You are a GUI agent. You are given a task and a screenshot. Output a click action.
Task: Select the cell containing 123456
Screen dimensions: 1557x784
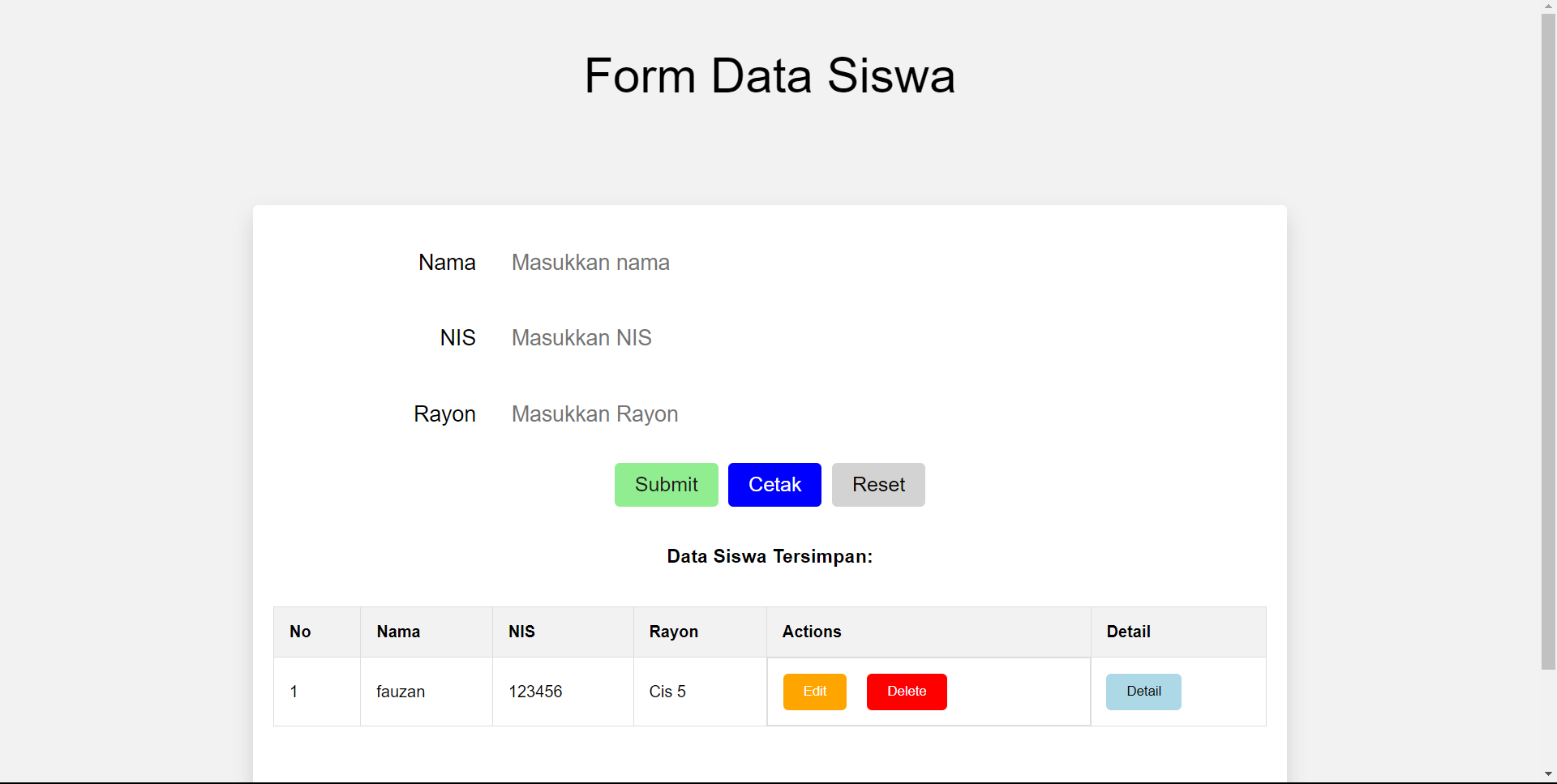click(535, 692)
